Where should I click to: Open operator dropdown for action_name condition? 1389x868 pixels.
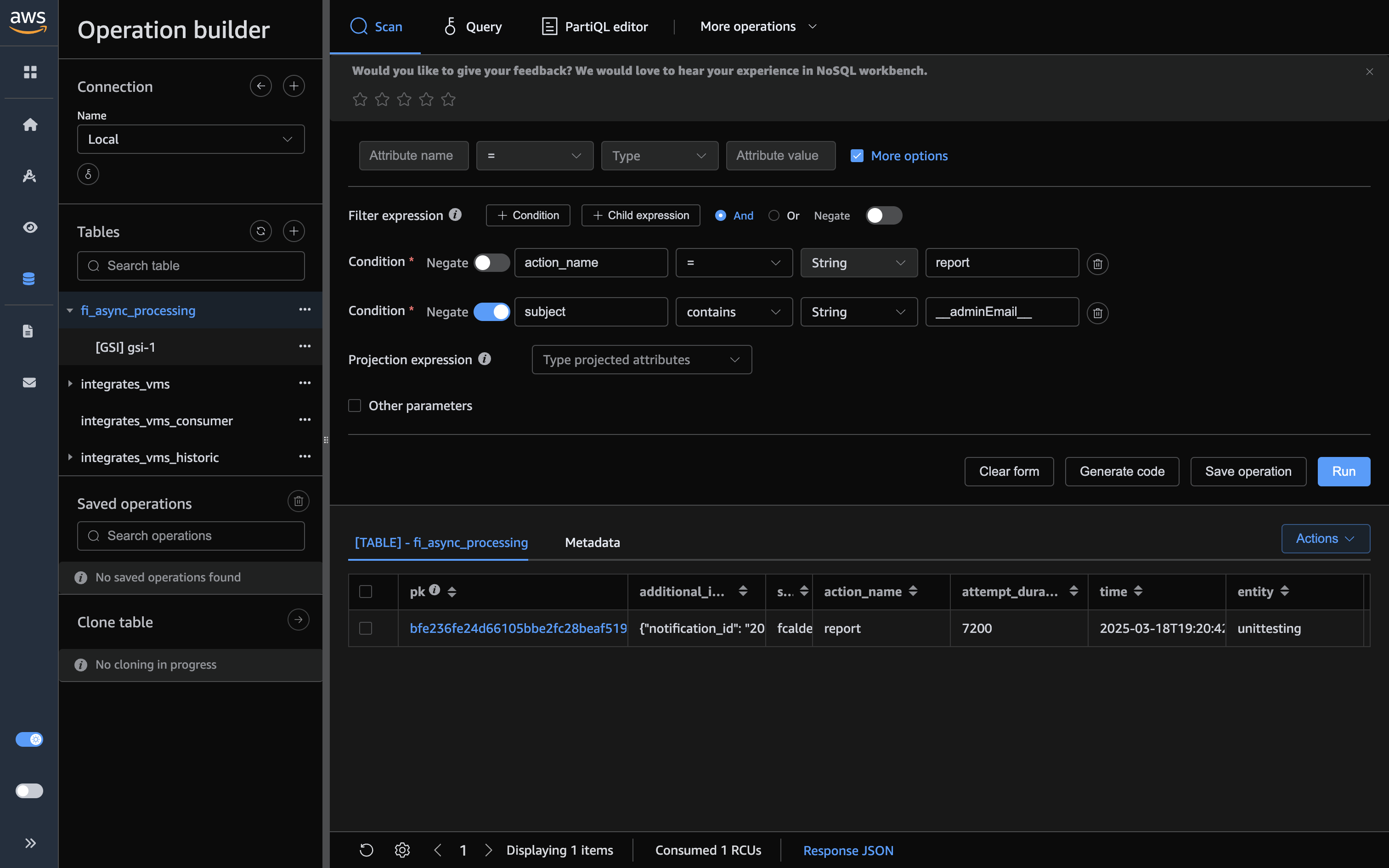coord(734,263)
